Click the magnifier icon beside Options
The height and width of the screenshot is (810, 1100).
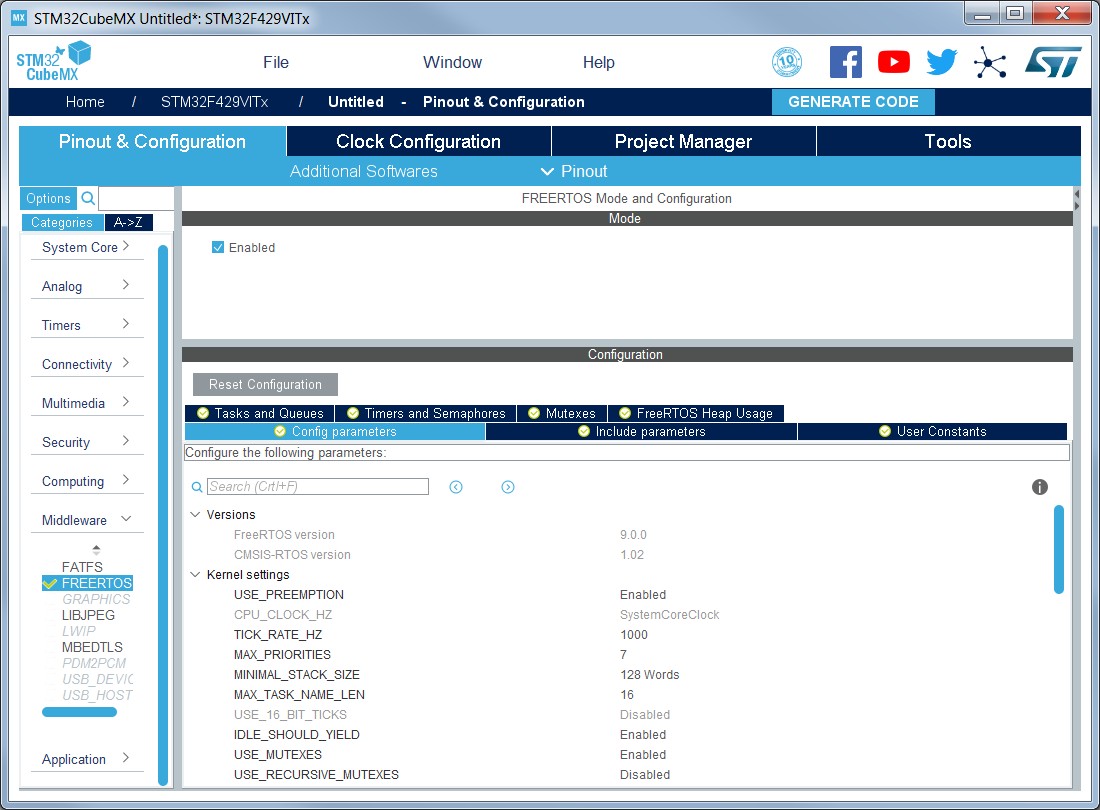tap(88, 198)
